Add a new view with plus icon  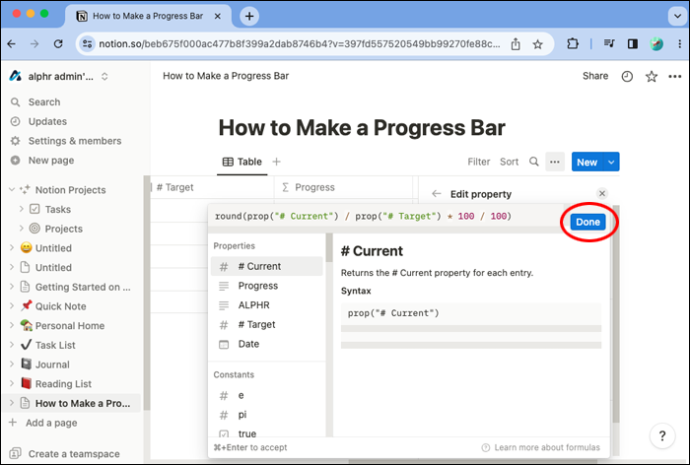276,162
